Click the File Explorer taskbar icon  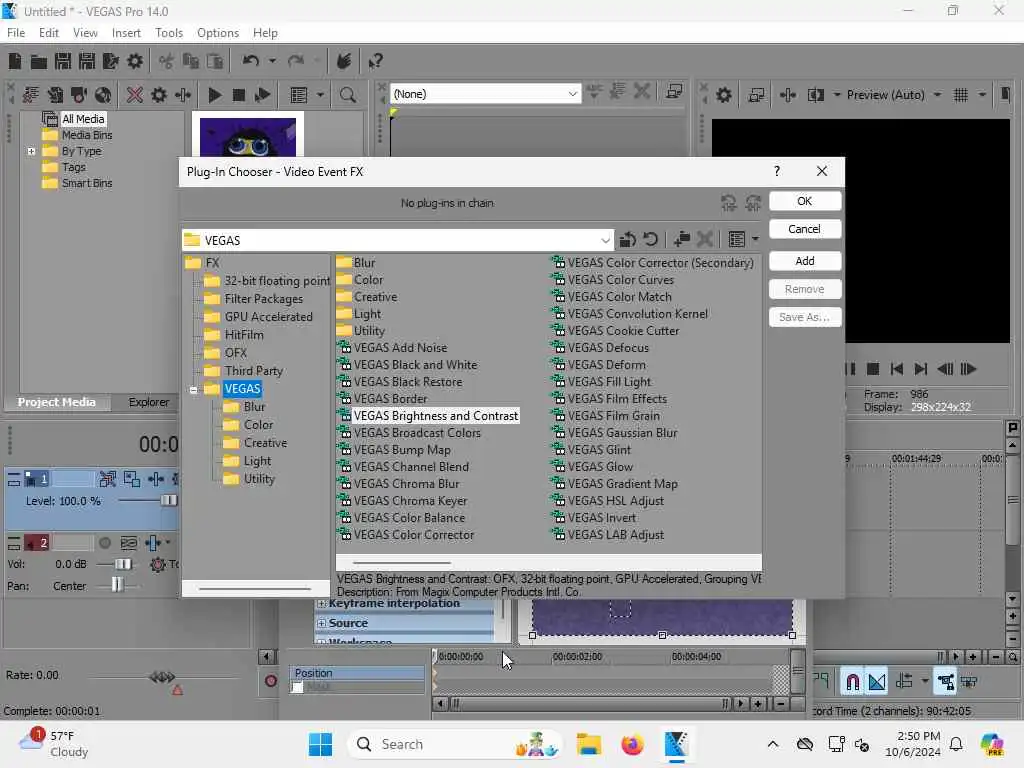pos(588,744)
